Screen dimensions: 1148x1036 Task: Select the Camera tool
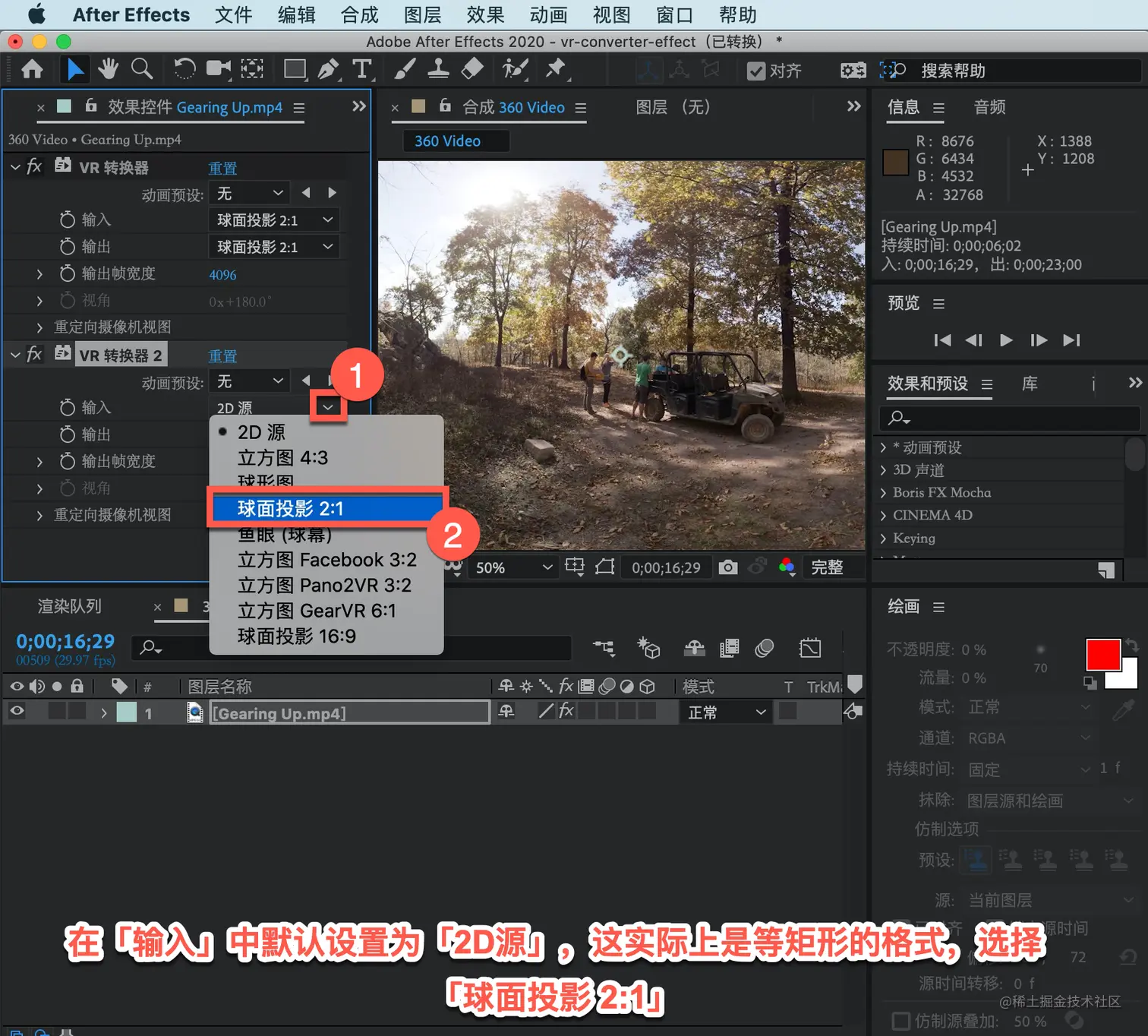tap(219, 70)
